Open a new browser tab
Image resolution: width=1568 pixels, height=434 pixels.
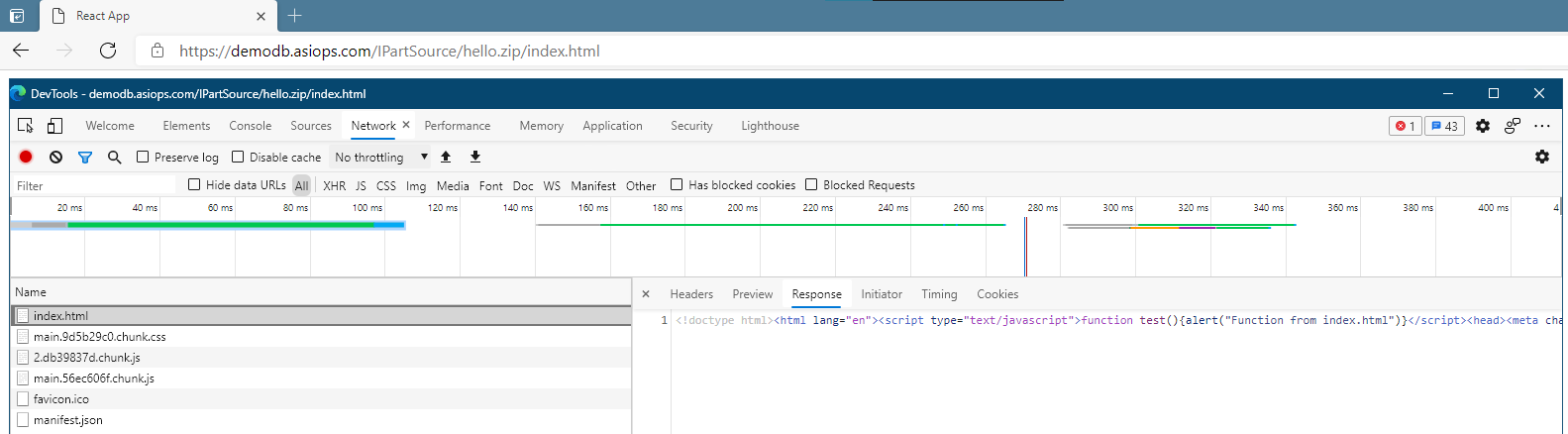tap(294, 16)
